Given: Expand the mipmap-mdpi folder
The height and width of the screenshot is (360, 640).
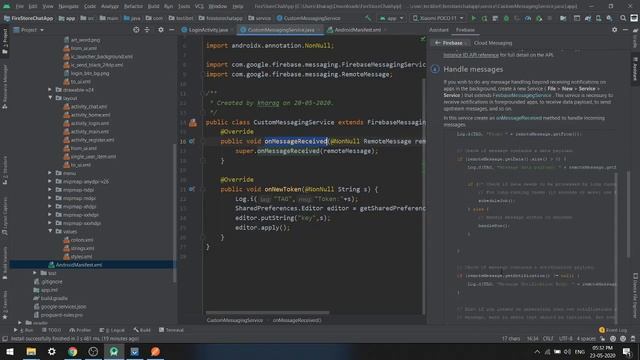Looking at the screenshot, I should [x=50, y=198].
